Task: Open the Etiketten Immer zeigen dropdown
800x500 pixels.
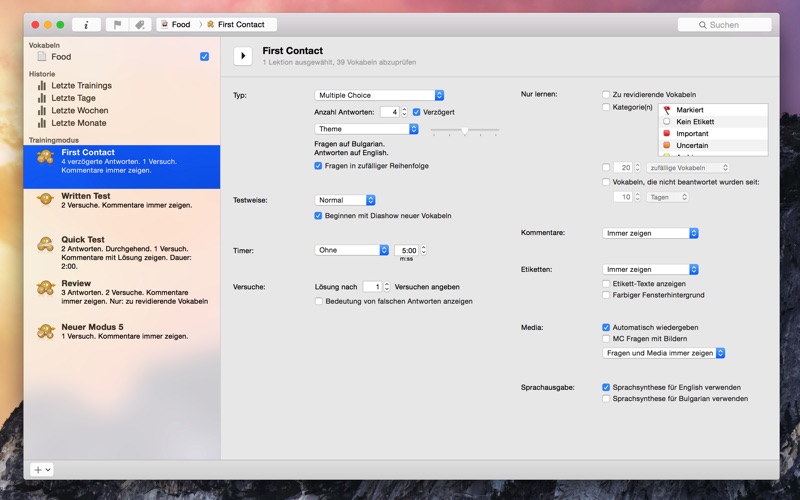Action: click(x=651, y=269)
